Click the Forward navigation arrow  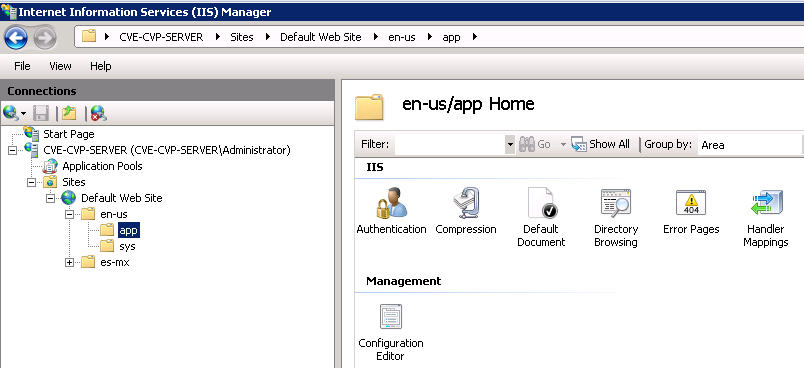click(x=45, y=37)
